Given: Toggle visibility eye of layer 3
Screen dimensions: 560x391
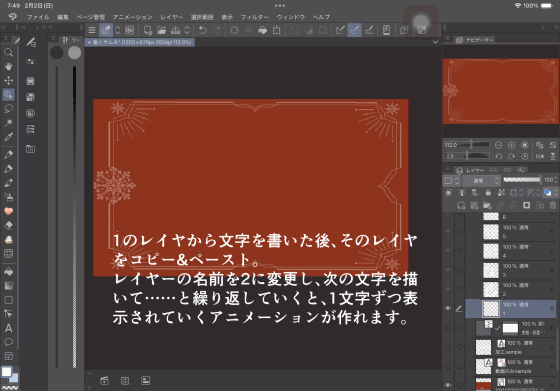Looking at the screenshot, I should 448,270.
